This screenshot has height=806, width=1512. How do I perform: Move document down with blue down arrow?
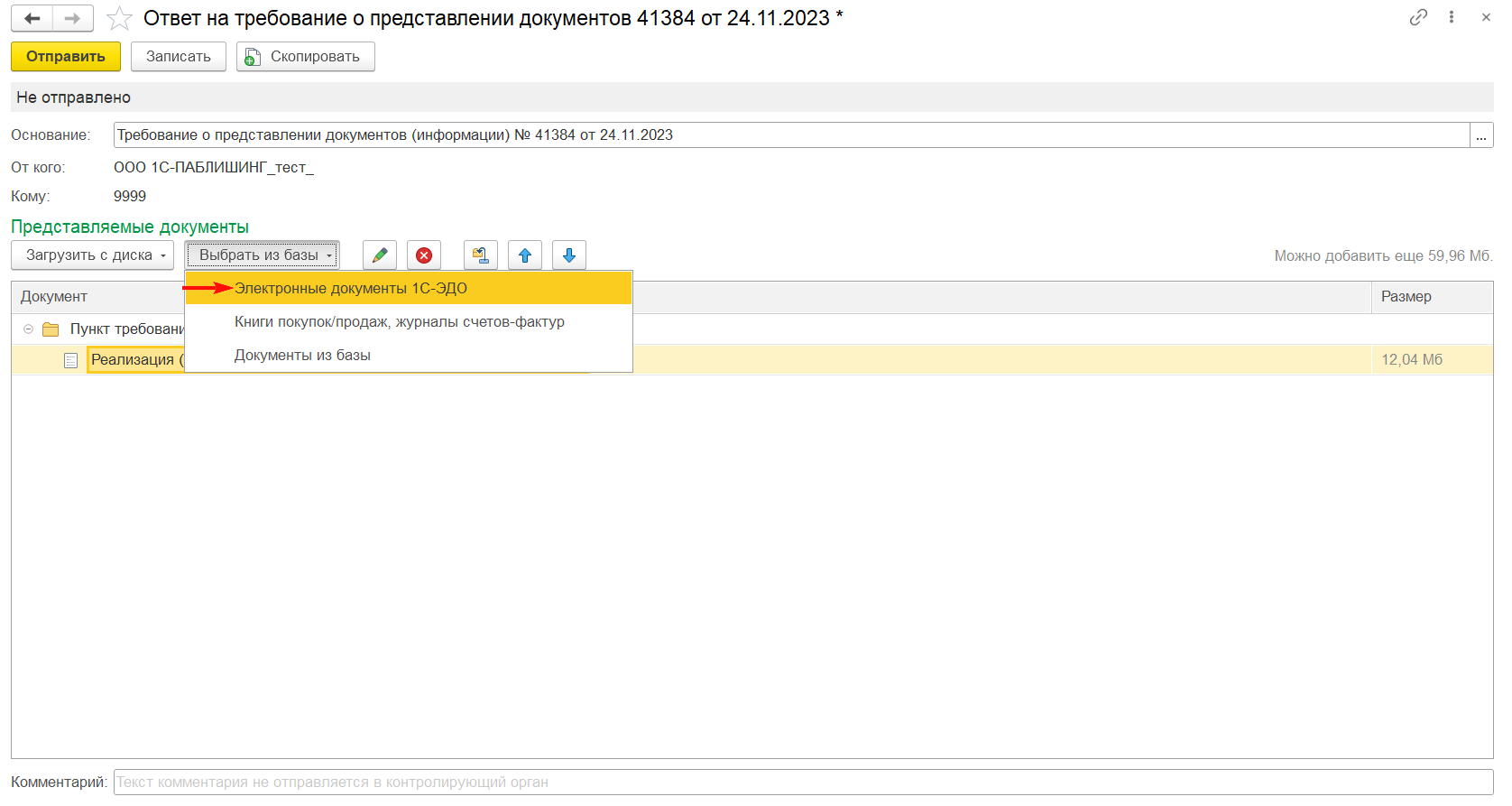569,255
